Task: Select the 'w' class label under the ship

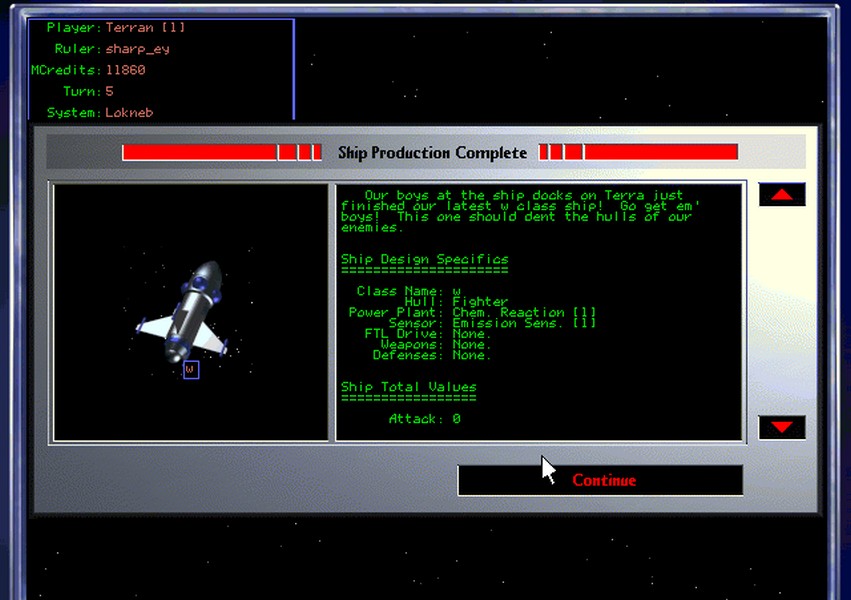Action: pos(191,370)
